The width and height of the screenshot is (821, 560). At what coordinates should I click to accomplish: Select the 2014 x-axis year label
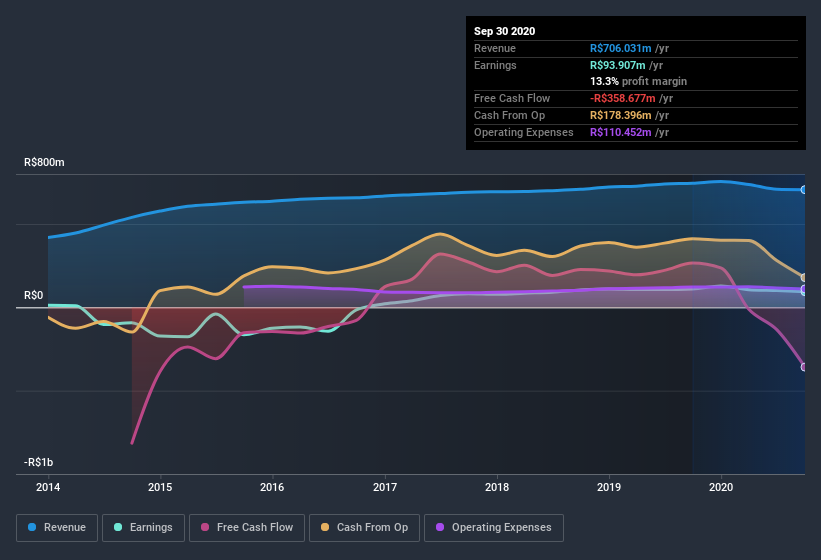[x=48, y=487]
